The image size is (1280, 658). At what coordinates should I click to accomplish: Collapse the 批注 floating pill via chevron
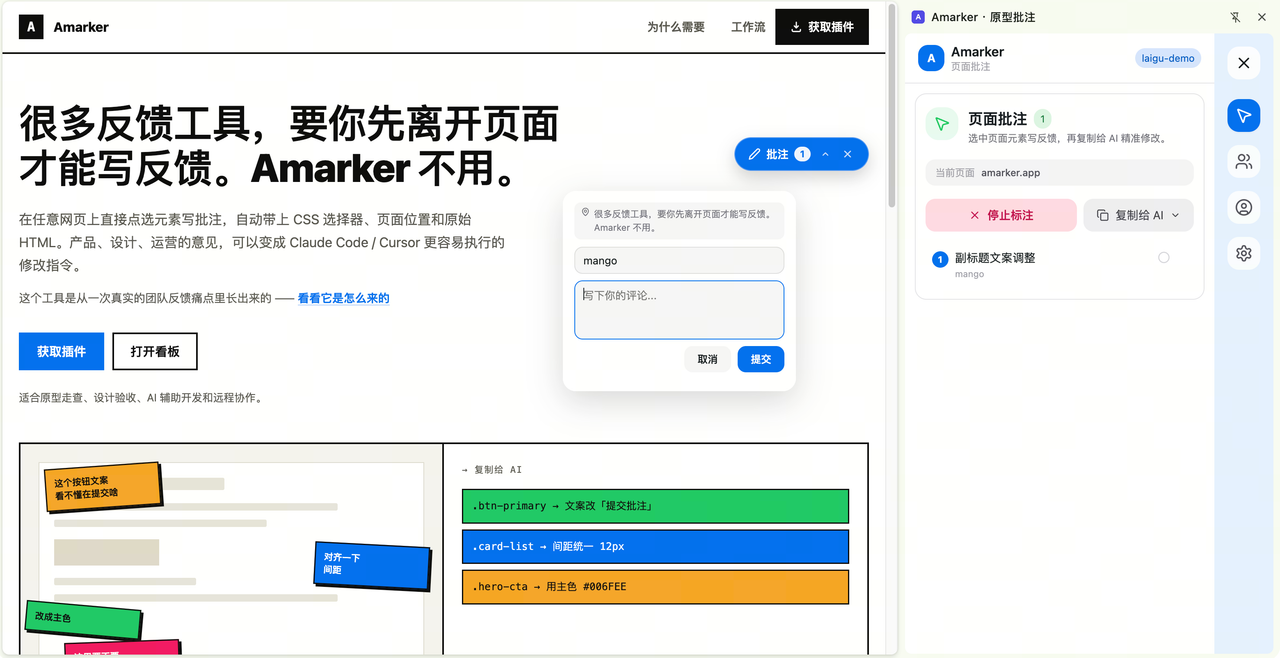point(825,154)
